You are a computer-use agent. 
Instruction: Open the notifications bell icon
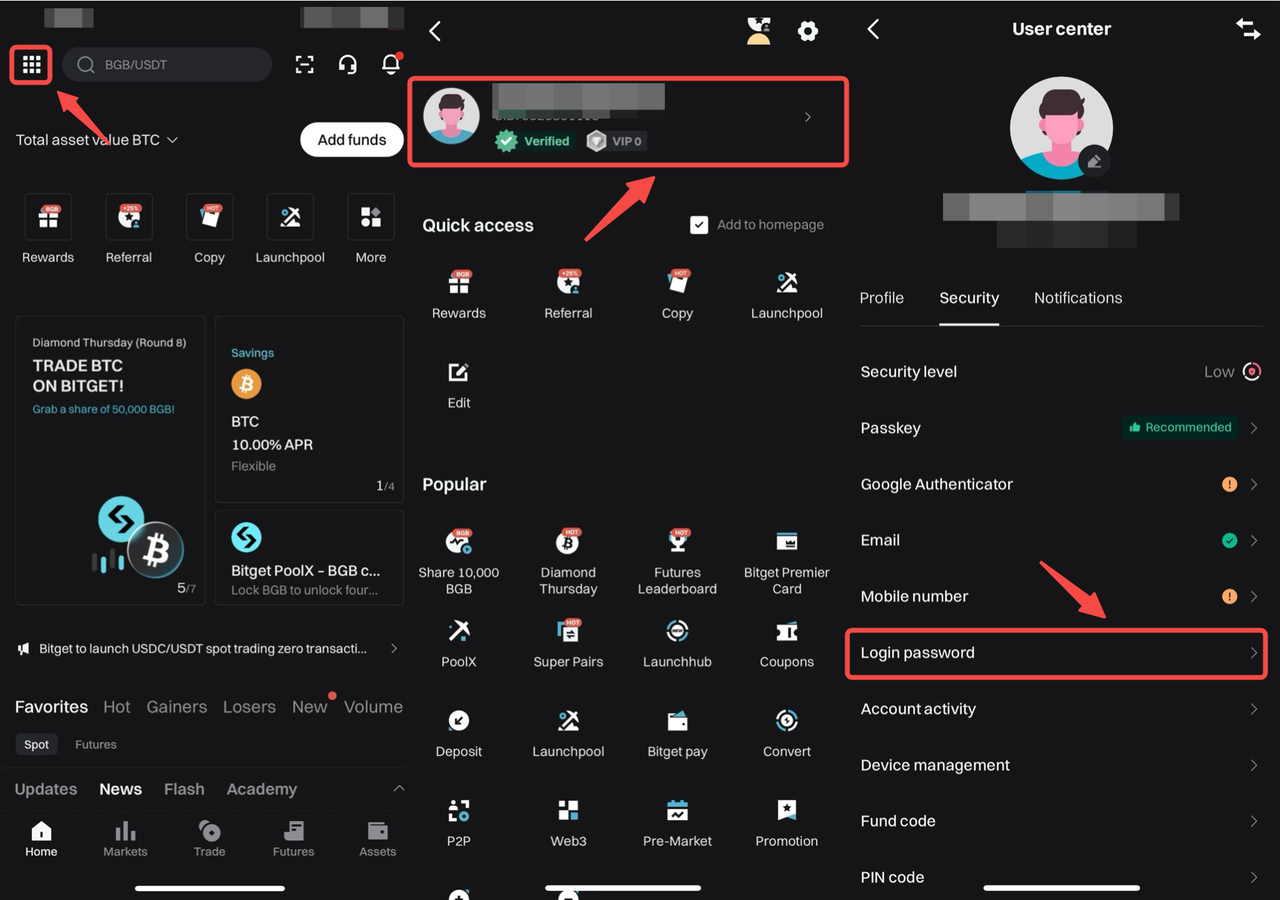[x=391, y=64]
